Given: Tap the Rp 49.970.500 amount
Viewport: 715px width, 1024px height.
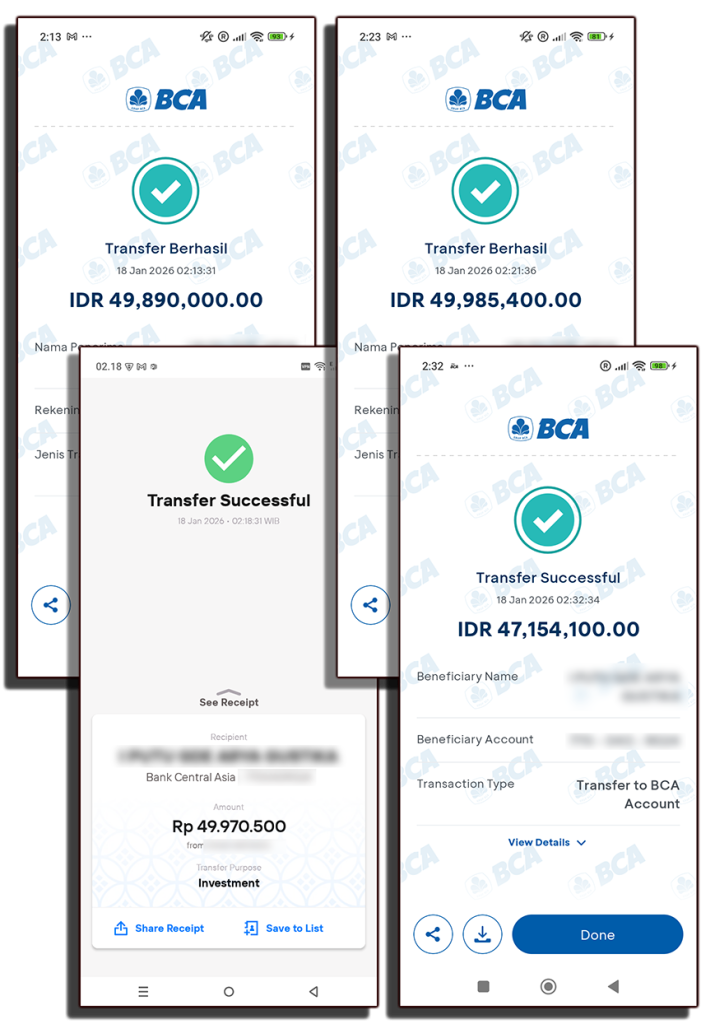Looking at the screenshot, I should pos(229,826).
